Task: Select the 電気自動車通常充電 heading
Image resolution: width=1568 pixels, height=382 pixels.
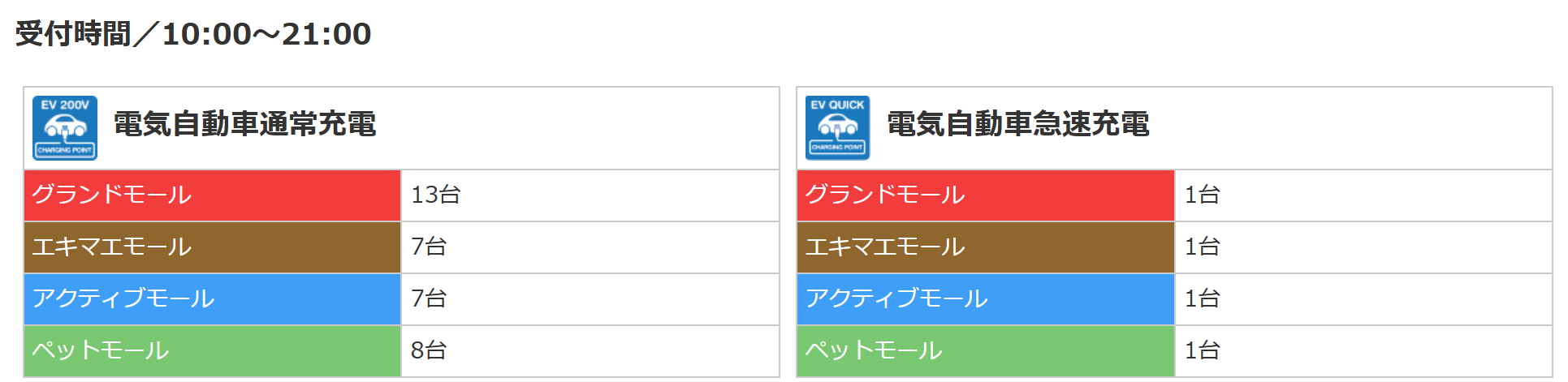Action: click(244, 124)
